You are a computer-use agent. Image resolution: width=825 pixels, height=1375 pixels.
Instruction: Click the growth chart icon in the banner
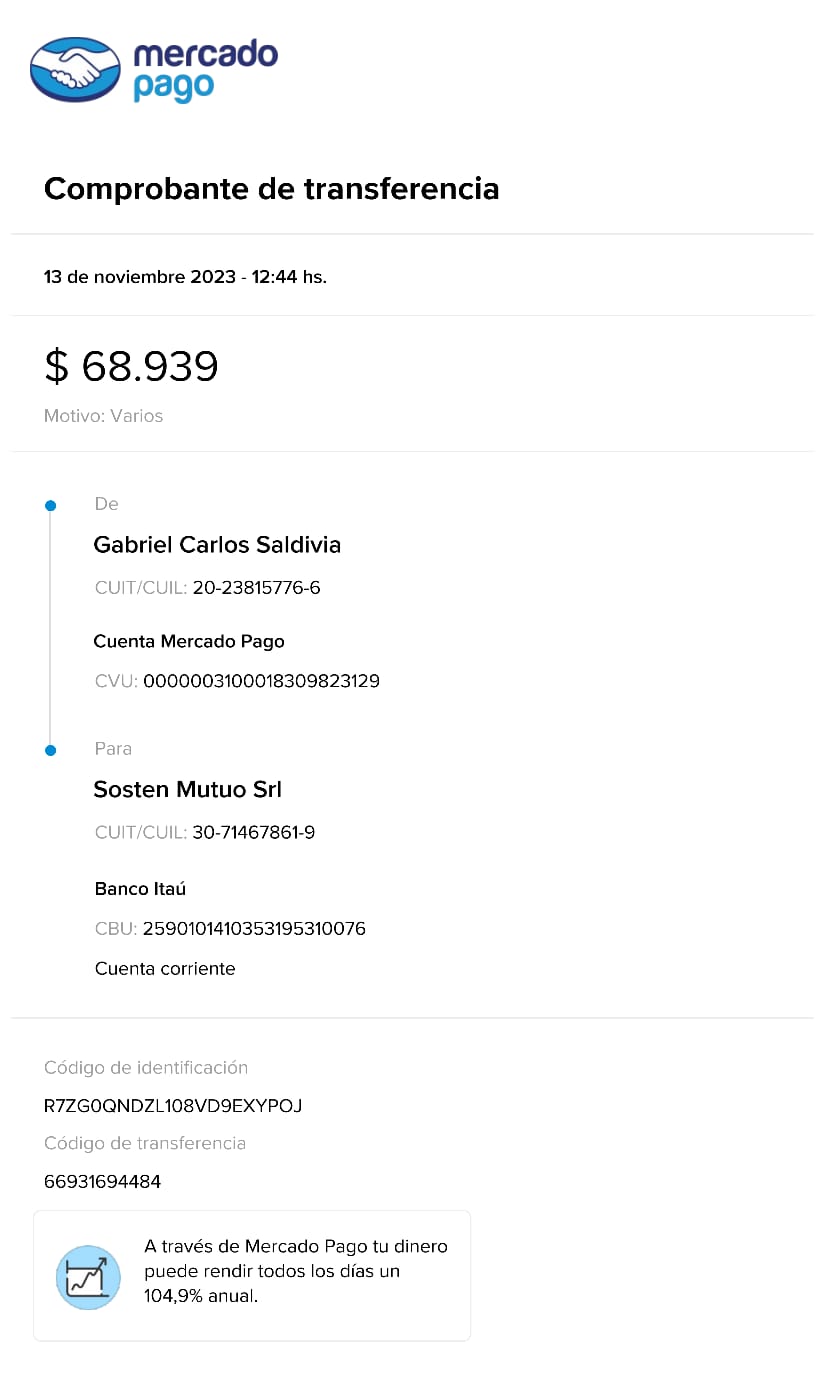click(x=88, y=1277)
